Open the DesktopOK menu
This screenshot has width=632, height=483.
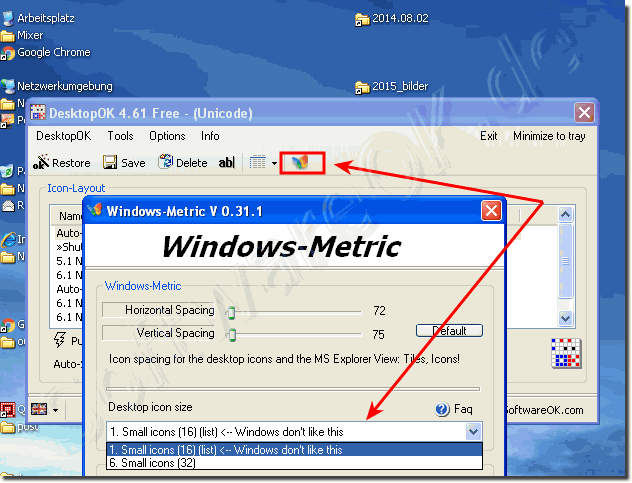[x=64, y=136]
